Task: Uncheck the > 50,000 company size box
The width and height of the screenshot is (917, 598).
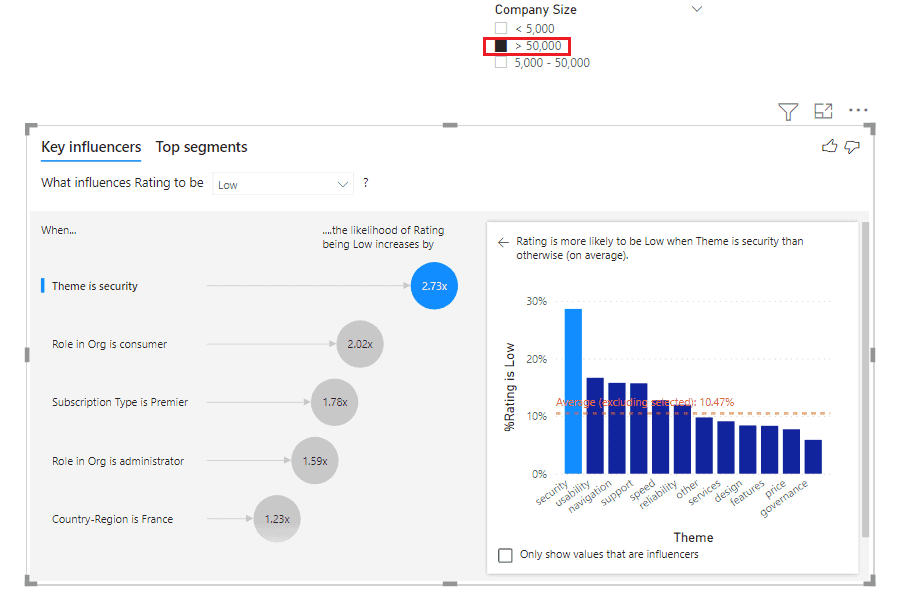Action: click(501, 46)
